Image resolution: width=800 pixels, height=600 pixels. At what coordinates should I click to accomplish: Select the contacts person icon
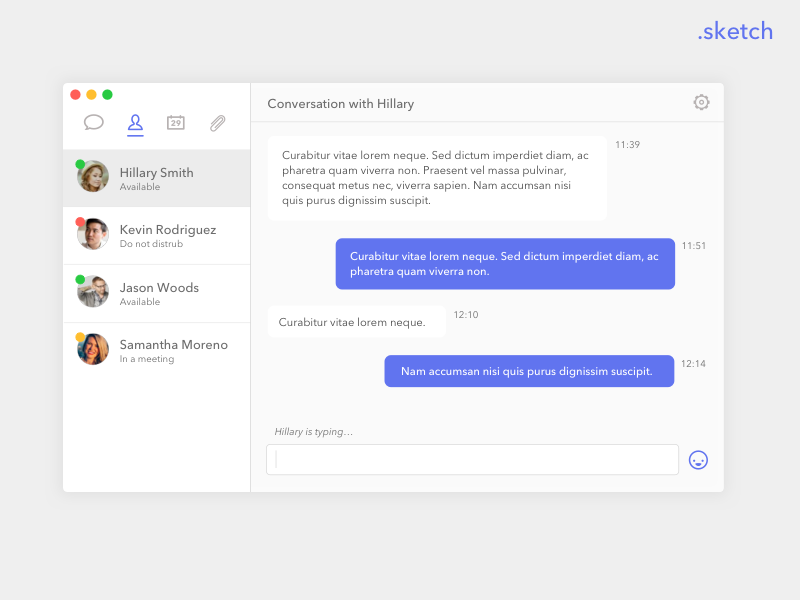pyautogui.click(x=135, y=123)
